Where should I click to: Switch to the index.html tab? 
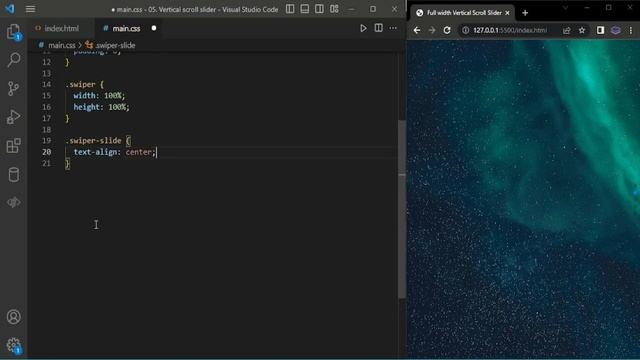[x=61, y=28]
